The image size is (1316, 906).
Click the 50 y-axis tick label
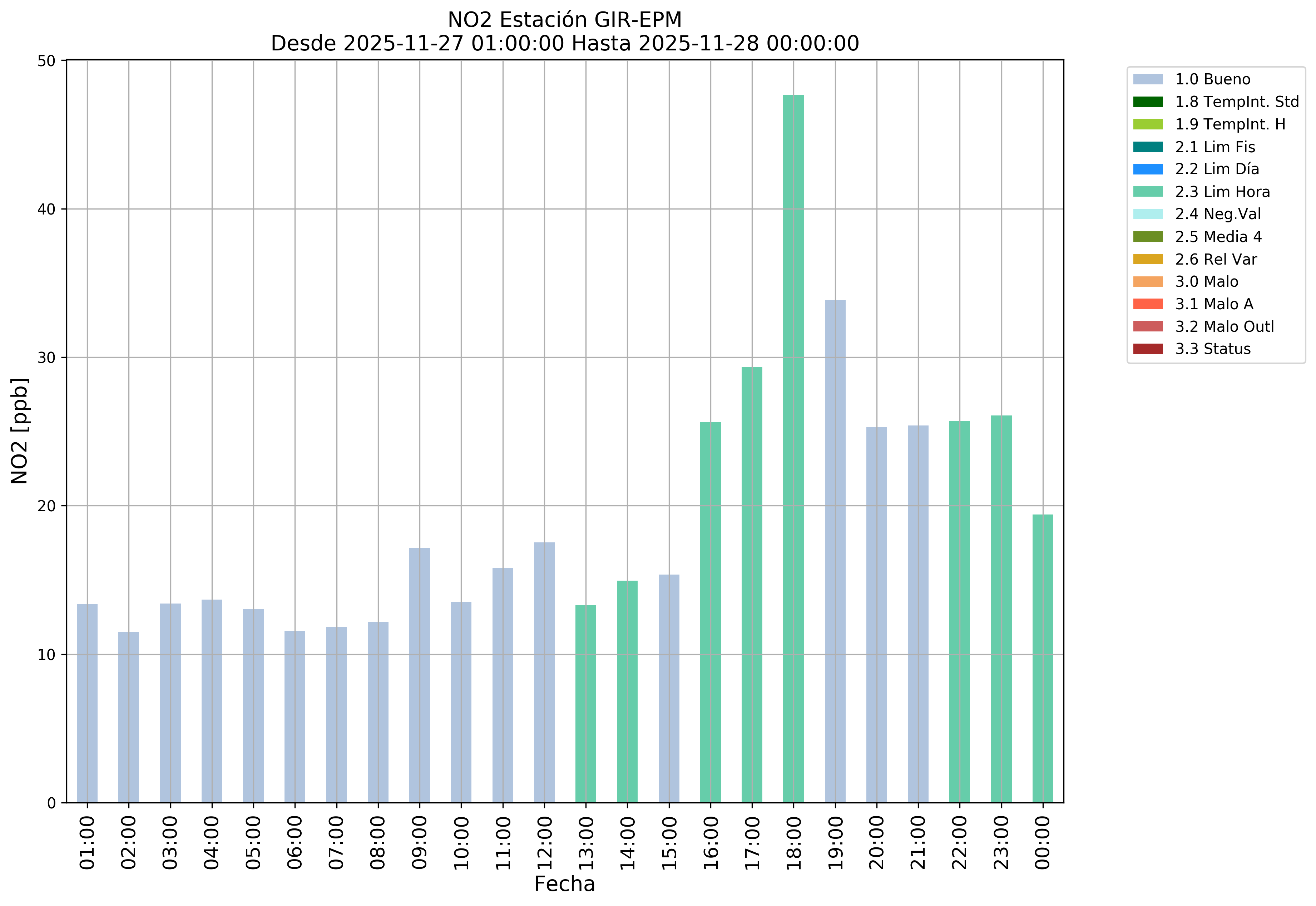(46, 61)
